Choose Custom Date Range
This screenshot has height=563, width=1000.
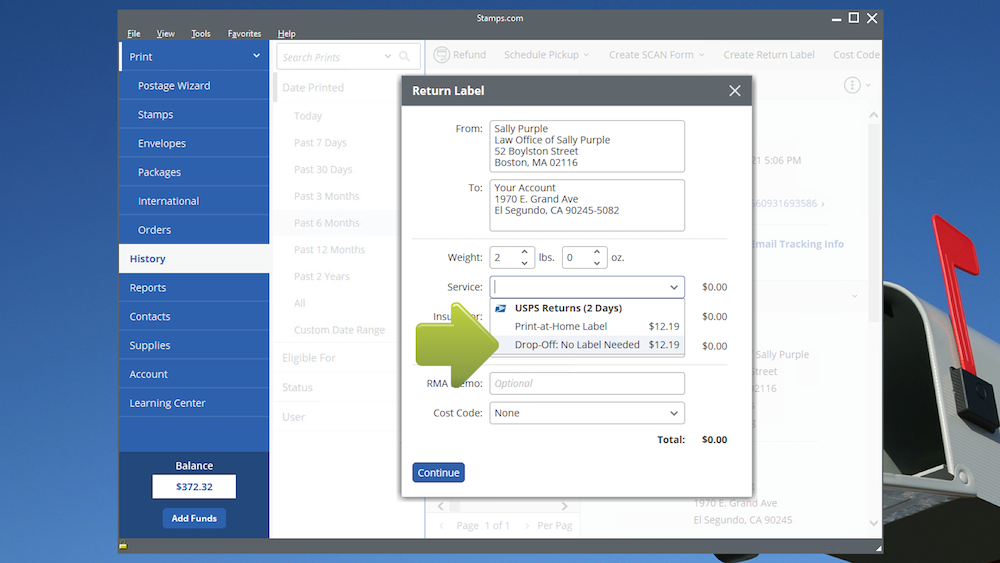[x=339, y=330]
